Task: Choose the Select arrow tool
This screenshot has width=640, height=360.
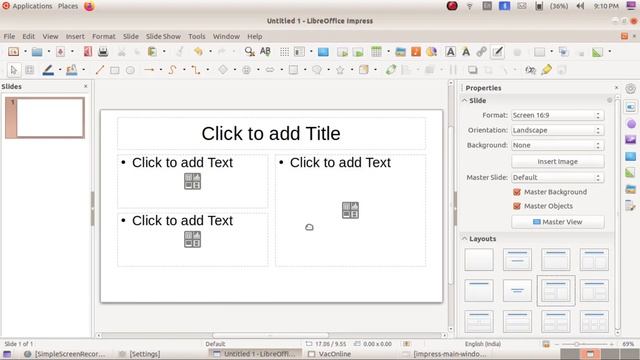Action: coord(13,70)
